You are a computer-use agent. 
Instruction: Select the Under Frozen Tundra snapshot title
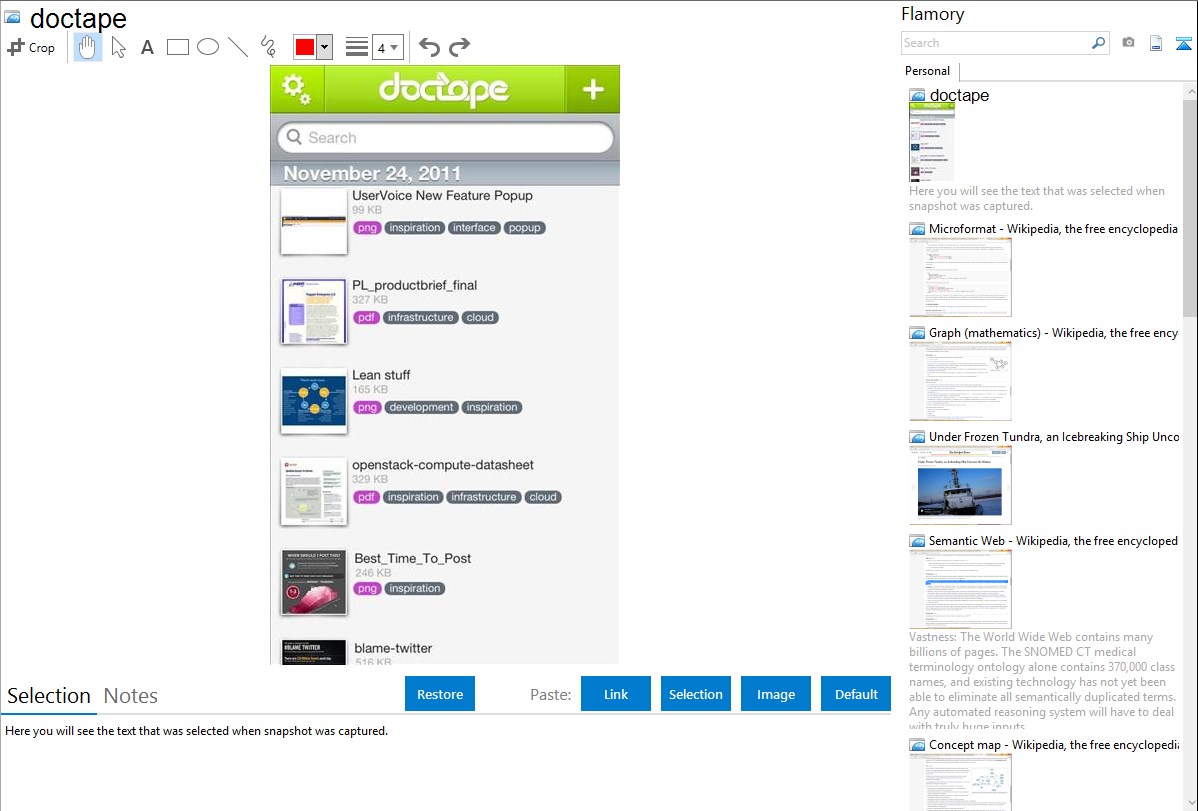[1054, 436]
